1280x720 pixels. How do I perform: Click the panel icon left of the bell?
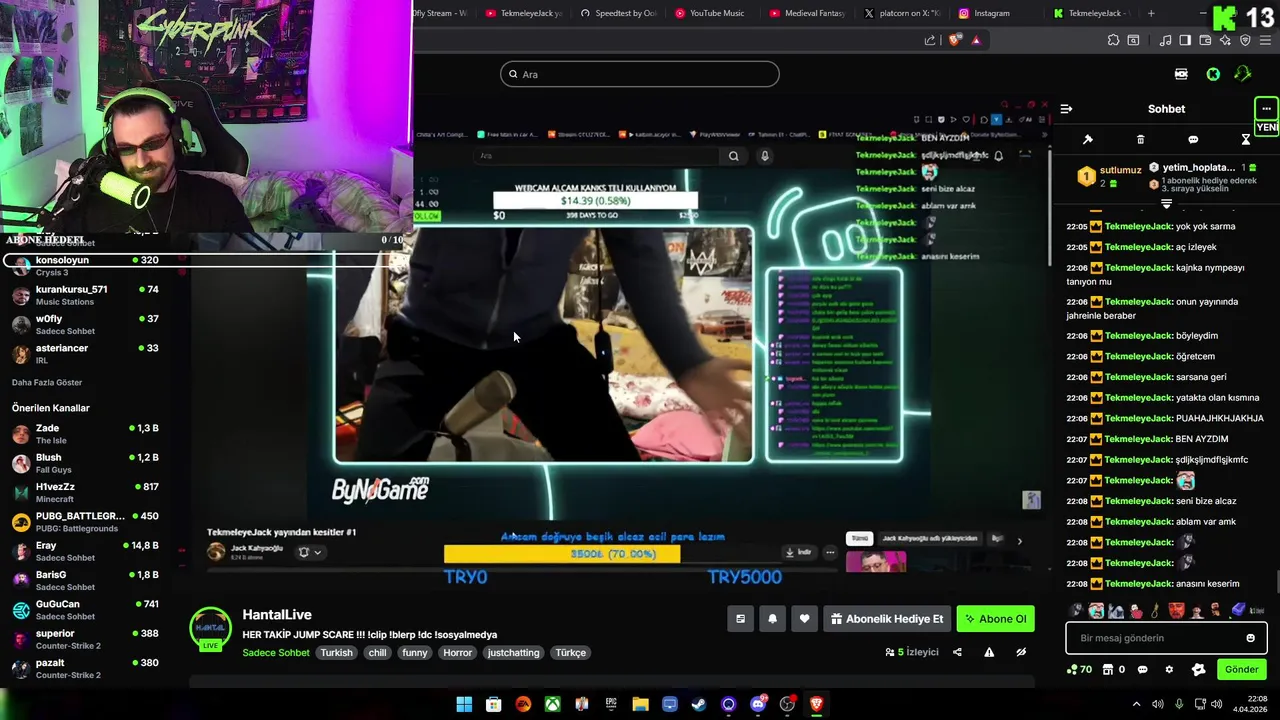coord(740,619)
